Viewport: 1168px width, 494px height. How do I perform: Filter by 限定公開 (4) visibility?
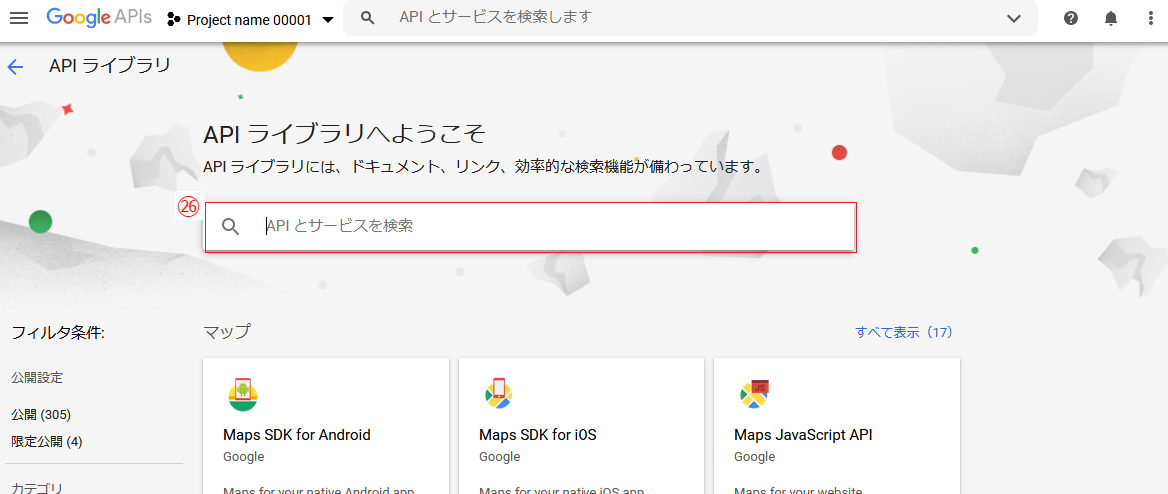tap(47, 441)
